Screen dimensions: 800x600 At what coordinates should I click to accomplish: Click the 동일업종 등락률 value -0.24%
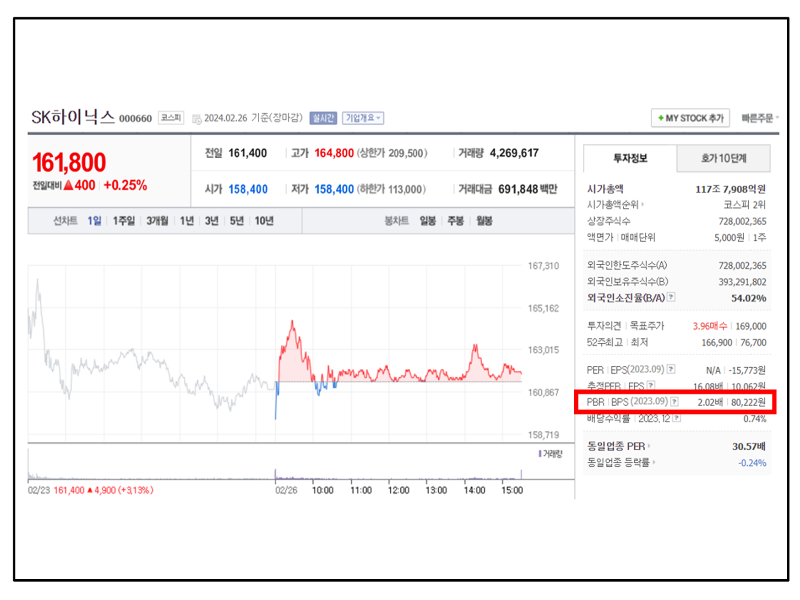pyautogui.click(x=752, y=463)
